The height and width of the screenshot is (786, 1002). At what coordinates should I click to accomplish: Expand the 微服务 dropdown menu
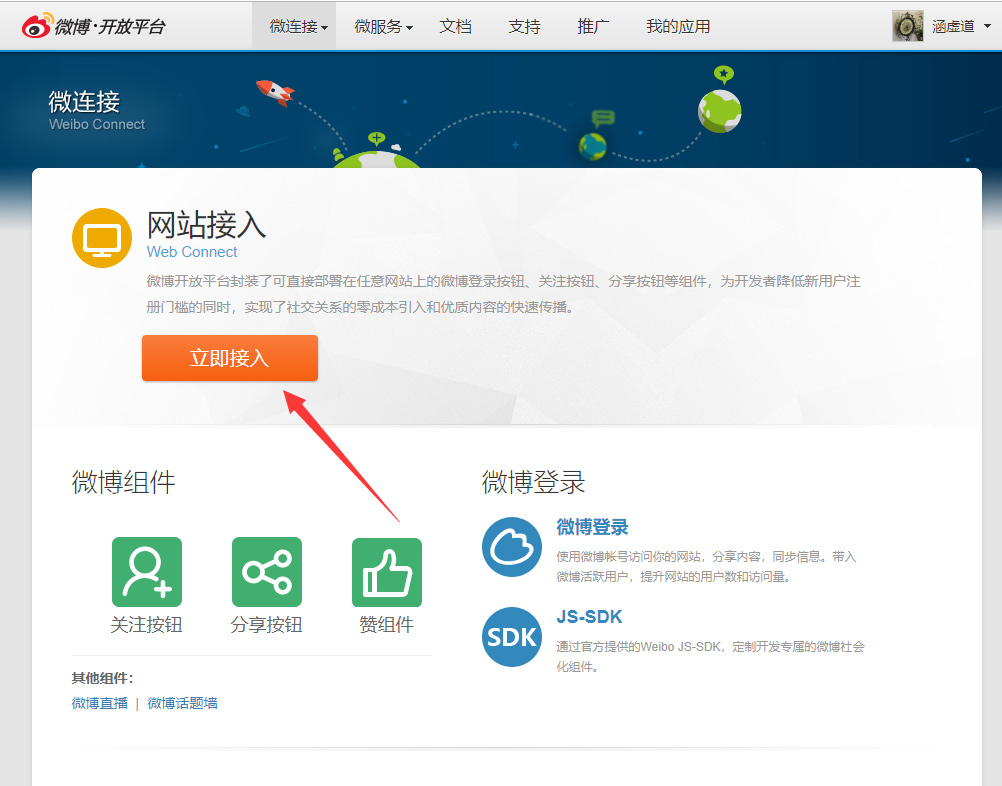pyautogui.click(x=383, y=27)
